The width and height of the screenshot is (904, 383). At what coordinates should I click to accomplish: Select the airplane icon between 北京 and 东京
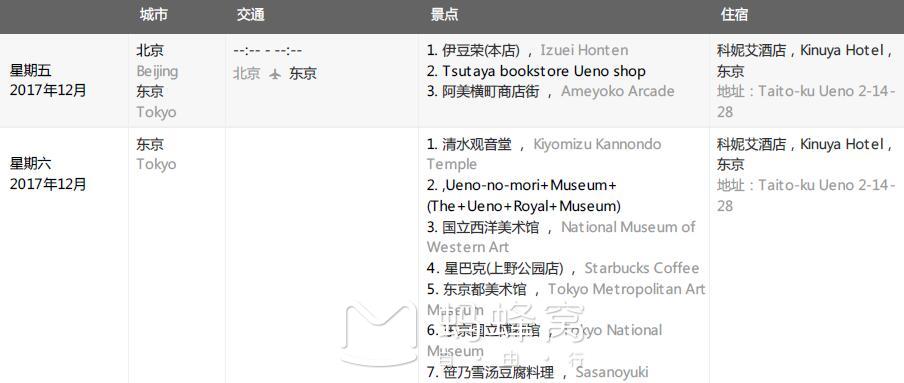pos(275,74)
